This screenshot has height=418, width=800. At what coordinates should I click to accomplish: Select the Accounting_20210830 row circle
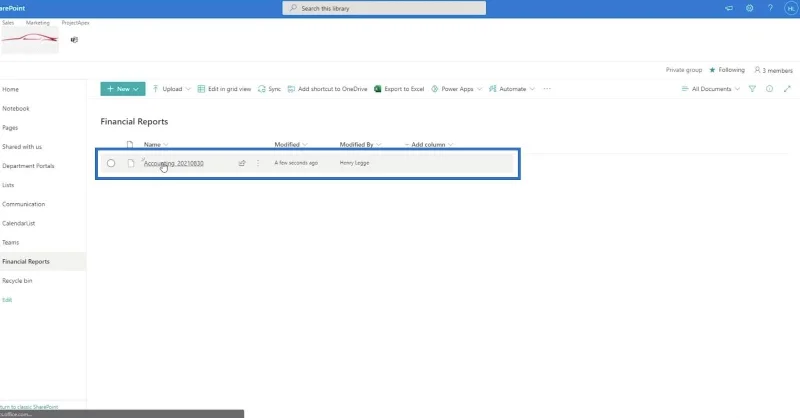[111, 163]
